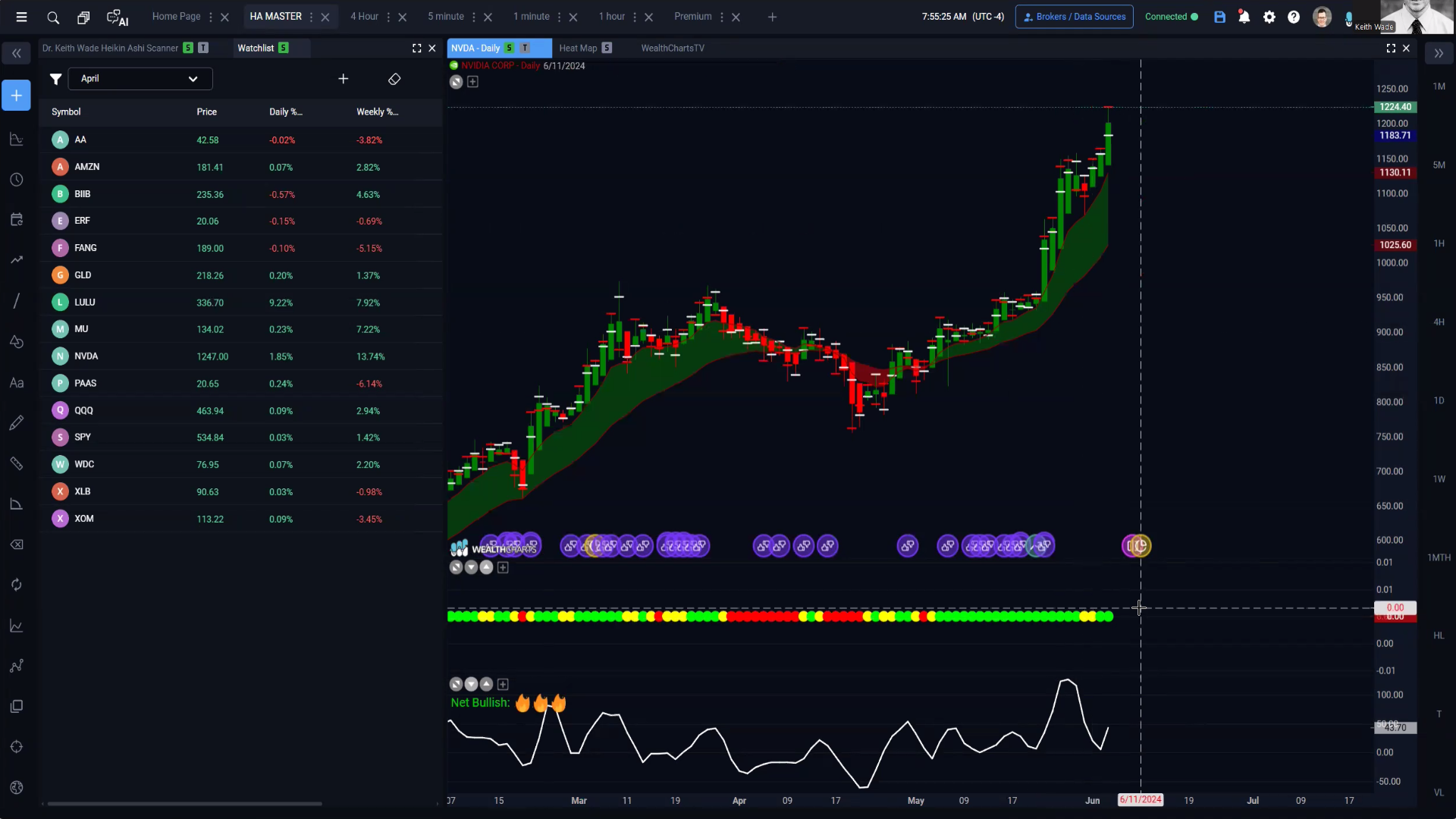Image resolution: width=1456 pixels, height=819 pixels.
Task: Toggle the S badge on NVDA - Daily tab
Action: point(510,48)
